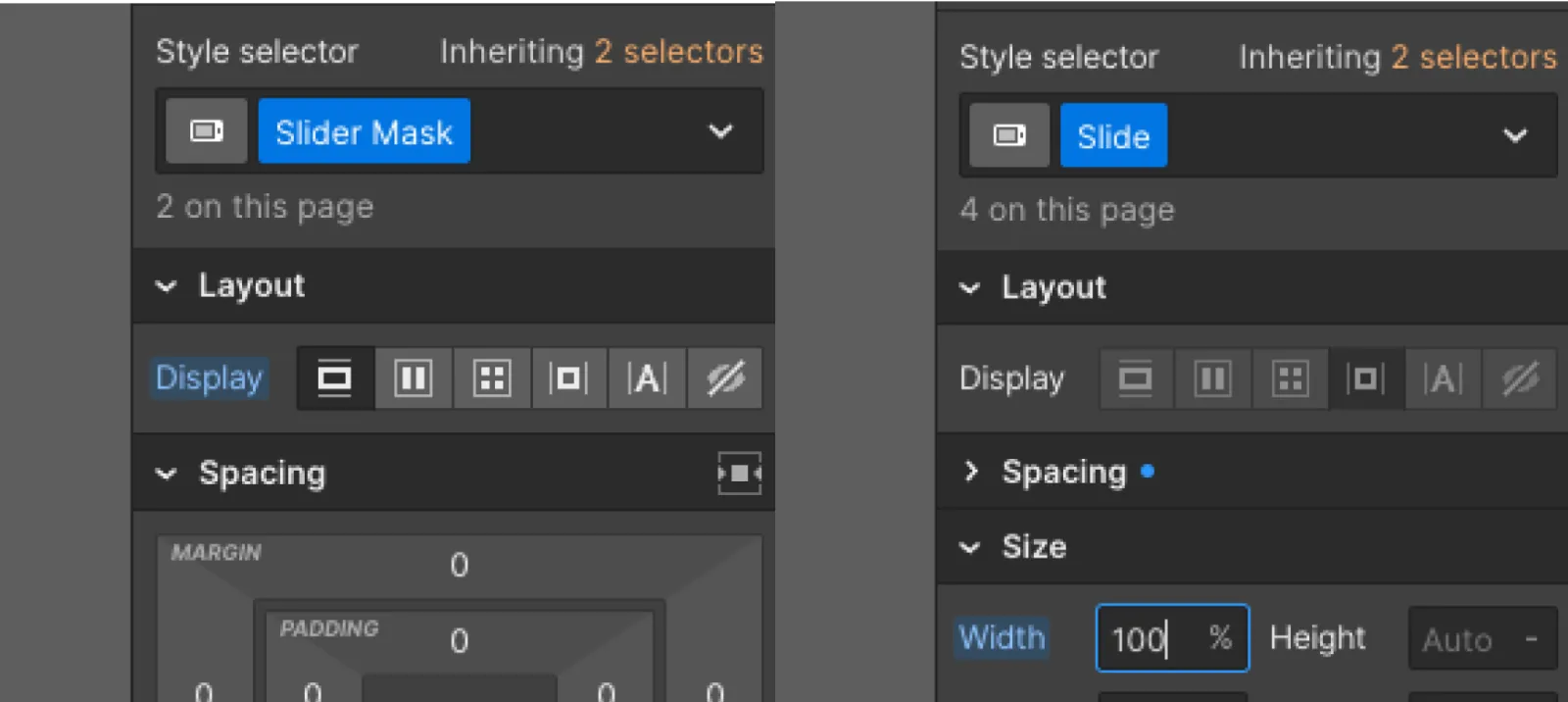Expand Spacing section in Slide panel
The width and height of the screenshot is (1568, 702).
coord(971,472)
